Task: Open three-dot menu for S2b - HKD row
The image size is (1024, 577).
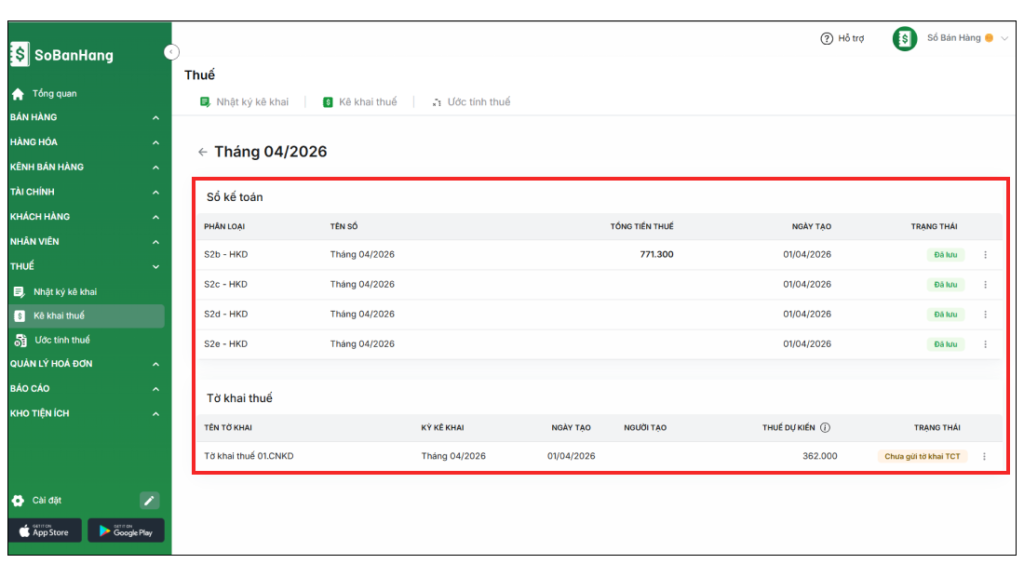Action: click(985, 255)
